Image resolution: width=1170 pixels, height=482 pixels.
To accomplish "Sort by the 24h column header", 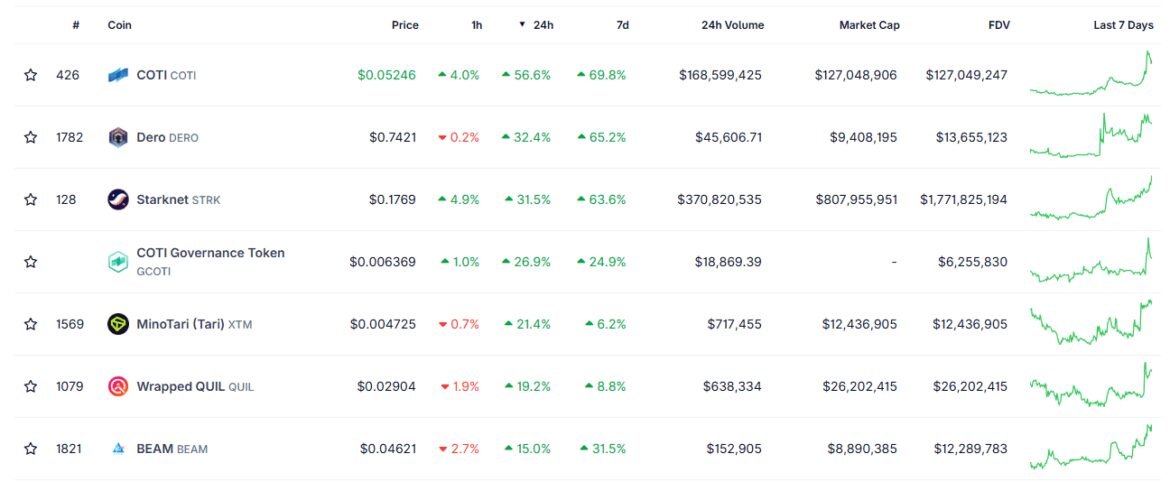I will 540,25.
